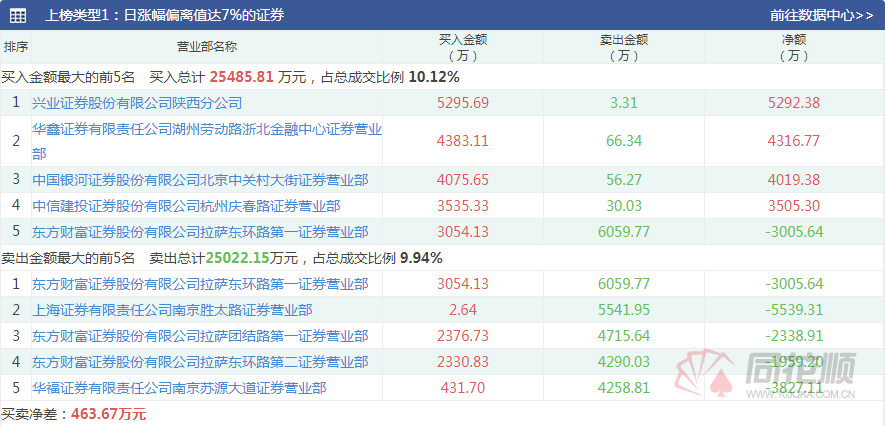Click buy amount 5295.69
The image size is (885, 426).
(x=463, y=103)
